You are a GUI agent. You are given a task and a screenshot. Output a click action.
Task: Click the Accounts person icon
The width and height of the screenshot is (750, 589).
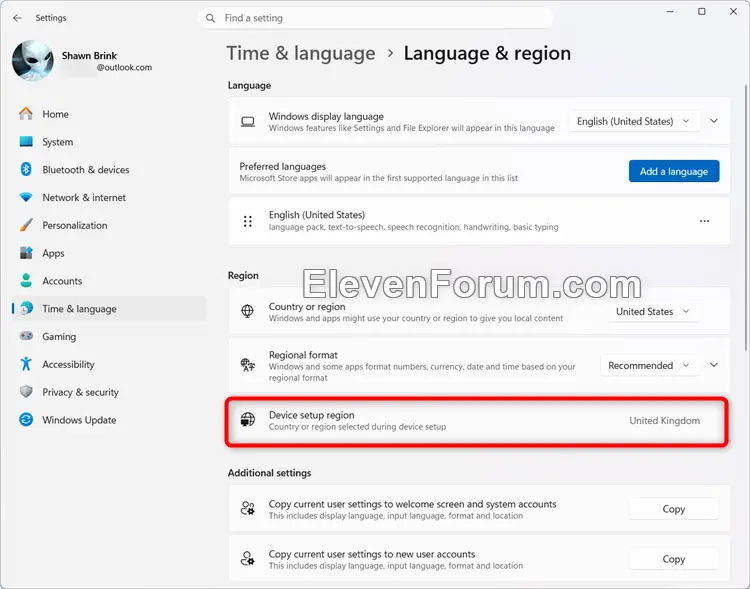[x=26, y=280]
